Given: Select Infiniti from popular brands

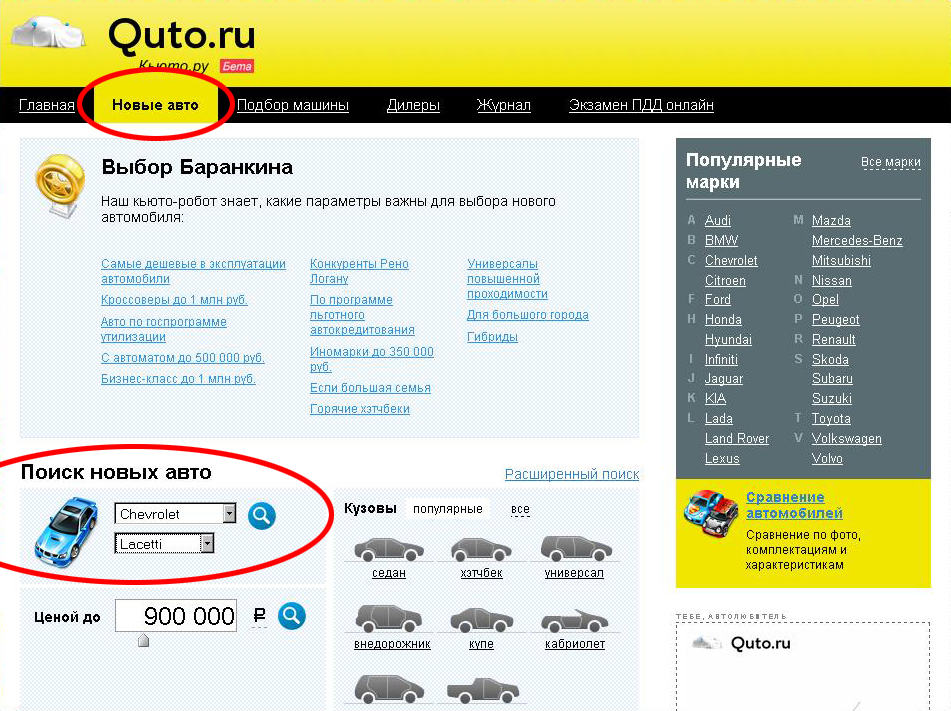Looking at the screenshot, I should (x=721, y=359).
